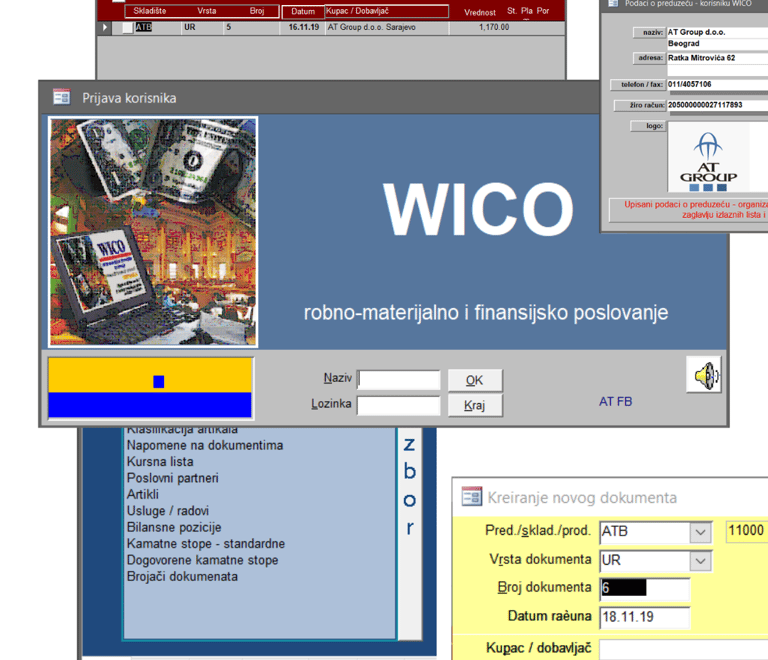The image size is (768, 660).
Task: Click the Kreiranje novog dokumenta window icon
Action: [x=472, y=496]
